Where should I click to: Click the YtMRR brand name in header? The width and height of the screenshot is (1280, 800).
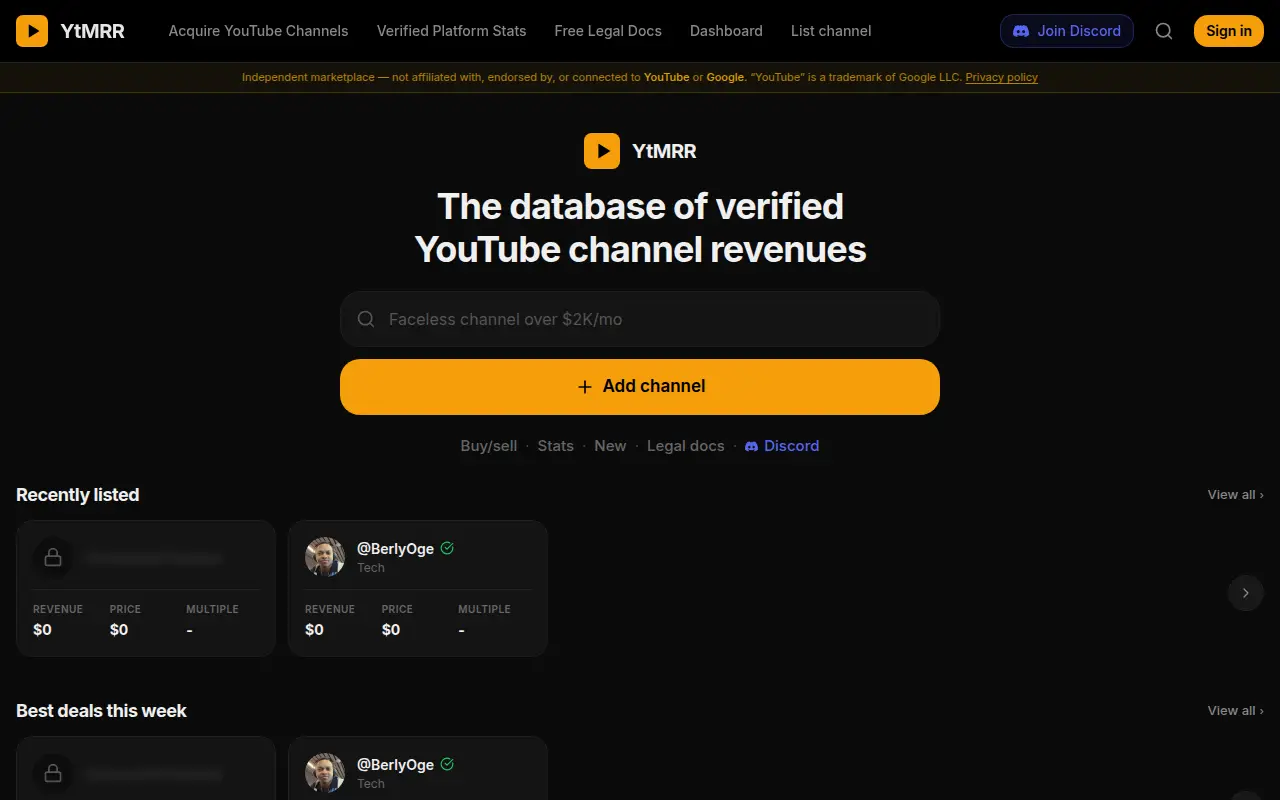point(92,31)
